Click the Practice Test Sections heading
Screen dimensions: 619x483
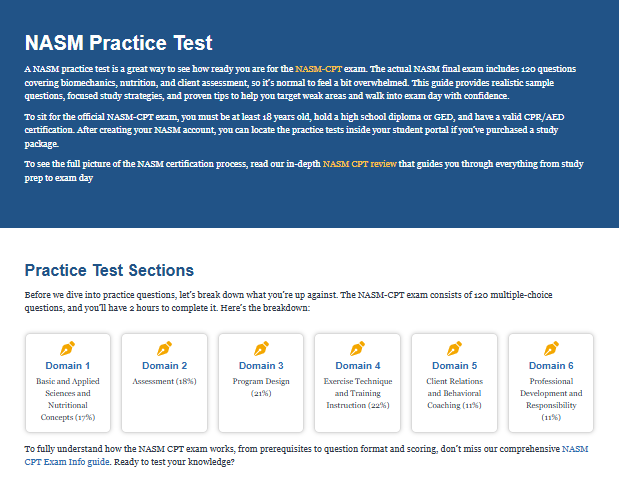[109, 270]
